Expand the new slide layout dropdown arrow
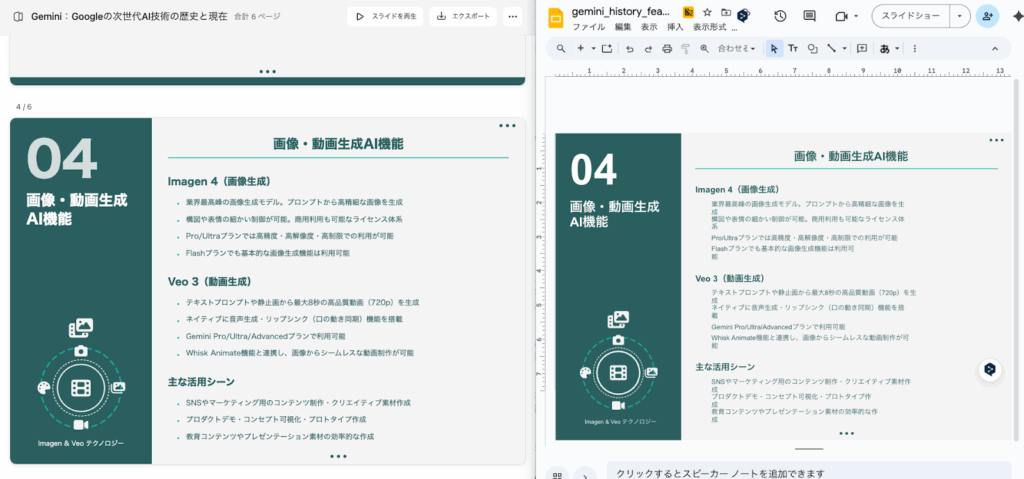 [594, 48]
